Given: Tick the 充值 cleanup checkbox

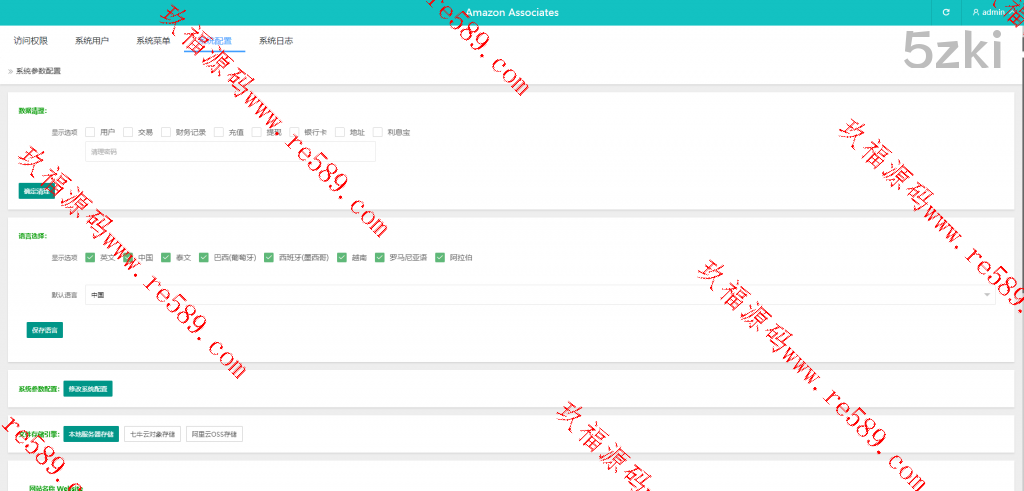Looking at the screenshot, I should (x=219, y=132).
